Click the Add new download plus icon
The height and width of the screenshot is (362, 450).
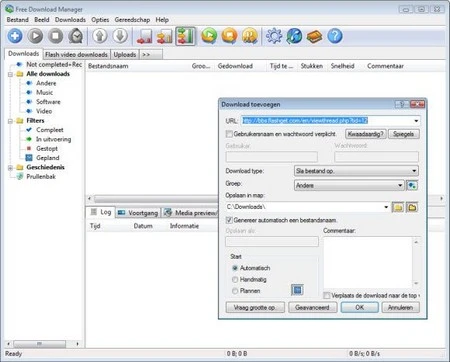click(x=15, y=36)
